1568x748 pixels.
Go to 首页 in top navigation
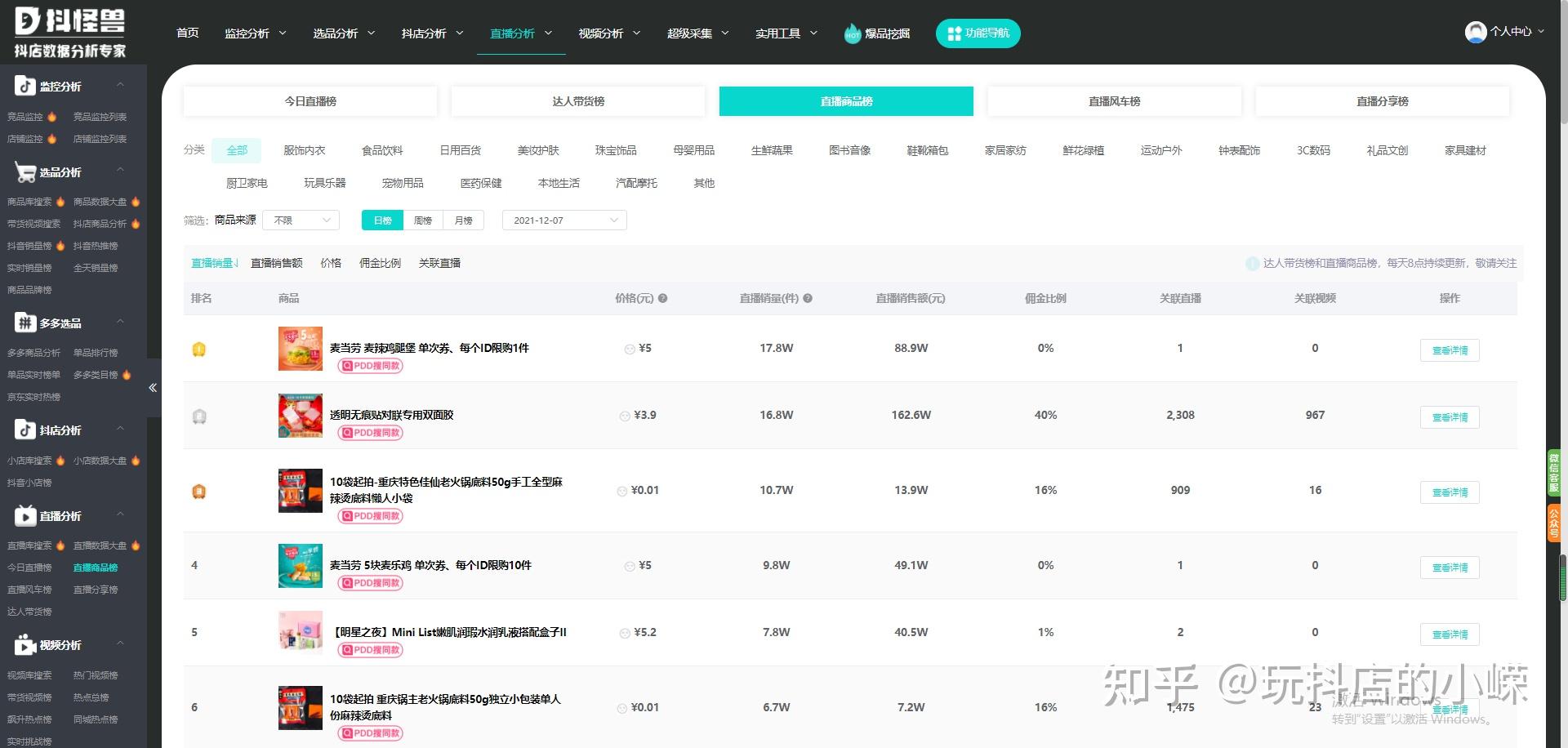pos(188,33)
